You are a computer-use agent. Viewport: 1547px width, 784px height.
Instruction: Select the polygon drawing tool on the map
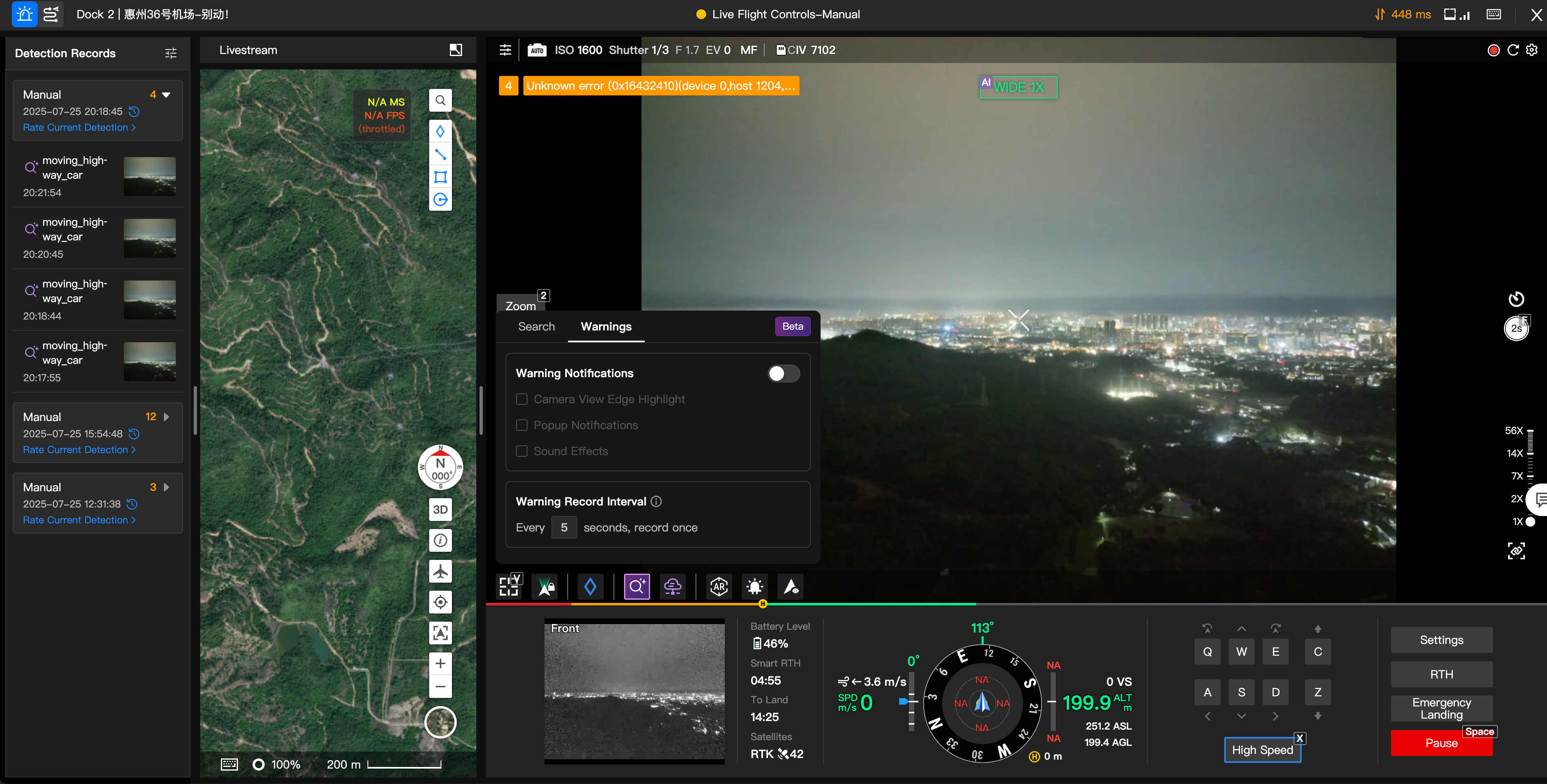click(x=440, y=177)
